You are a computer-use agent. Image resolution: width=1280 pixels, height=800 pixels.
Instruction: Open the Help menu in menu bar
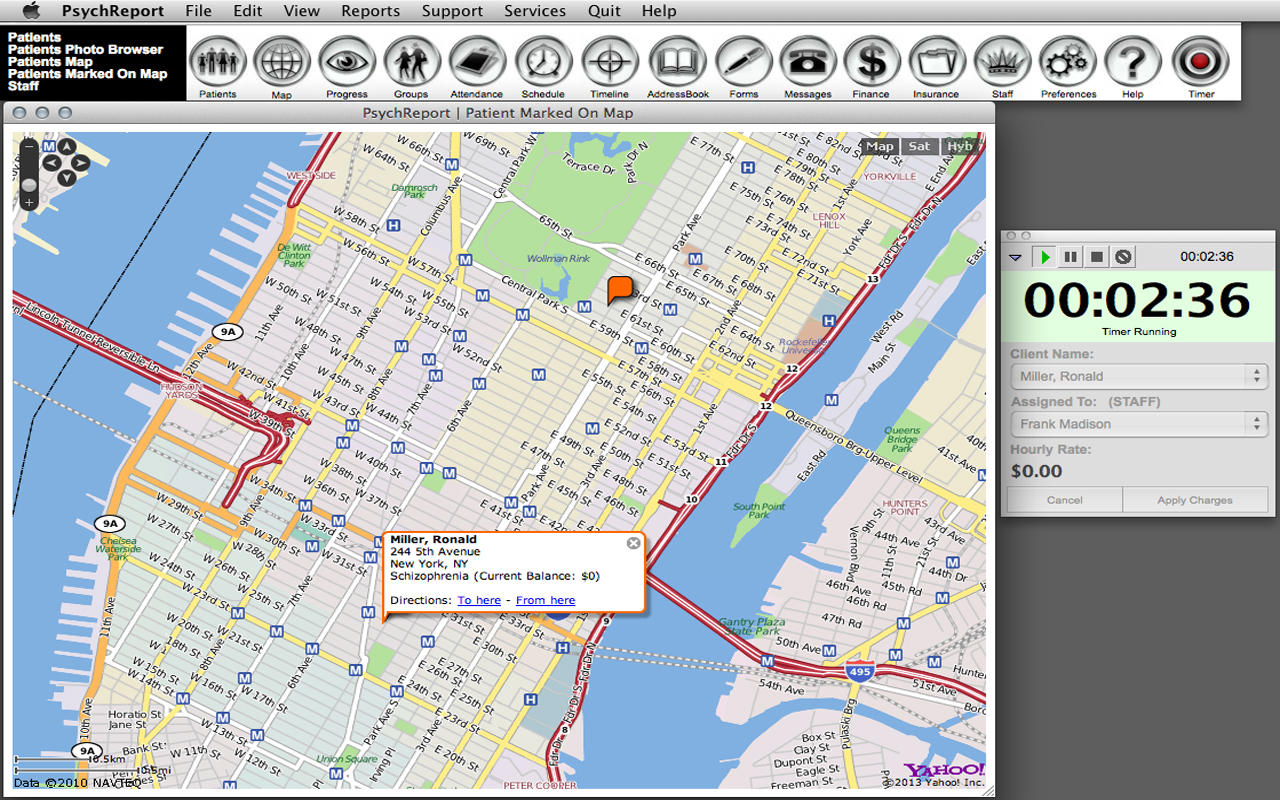point(659,11)
